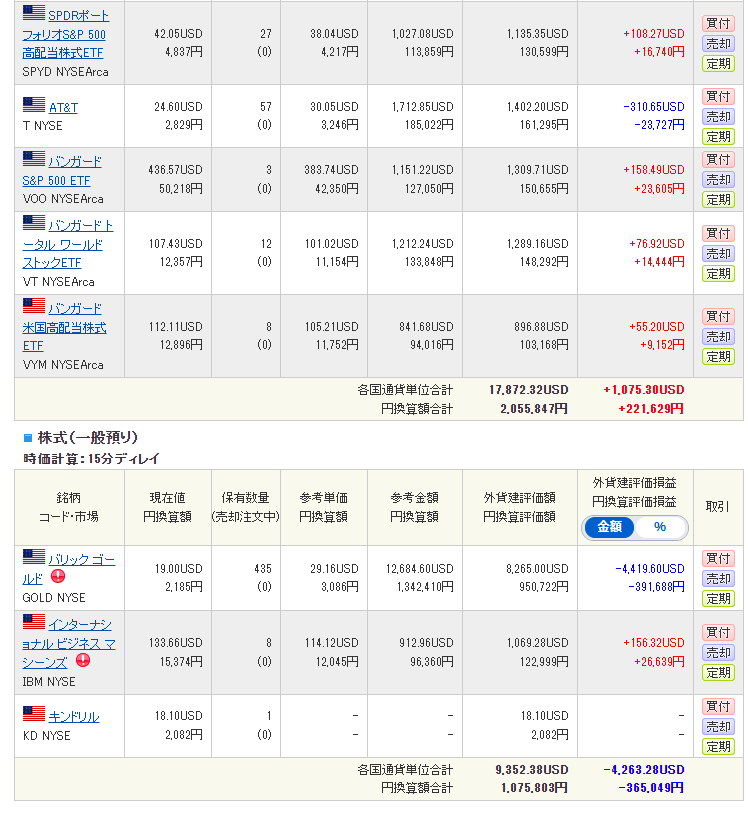
Task: Click the 外貨建評価額 column header
Action: pyautogui.click(x=520, y=498)
